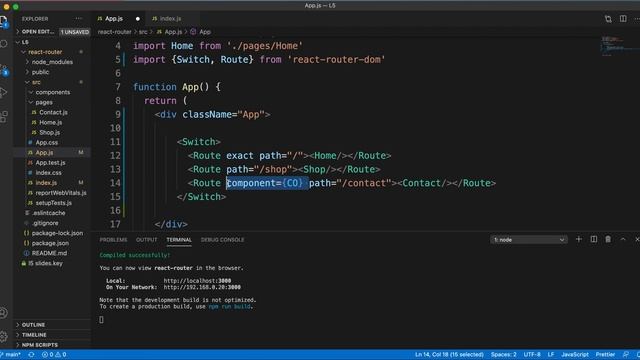640x360 pixels.
Task: Change encoding via UTF-8 status item
Action: (532, 355)
